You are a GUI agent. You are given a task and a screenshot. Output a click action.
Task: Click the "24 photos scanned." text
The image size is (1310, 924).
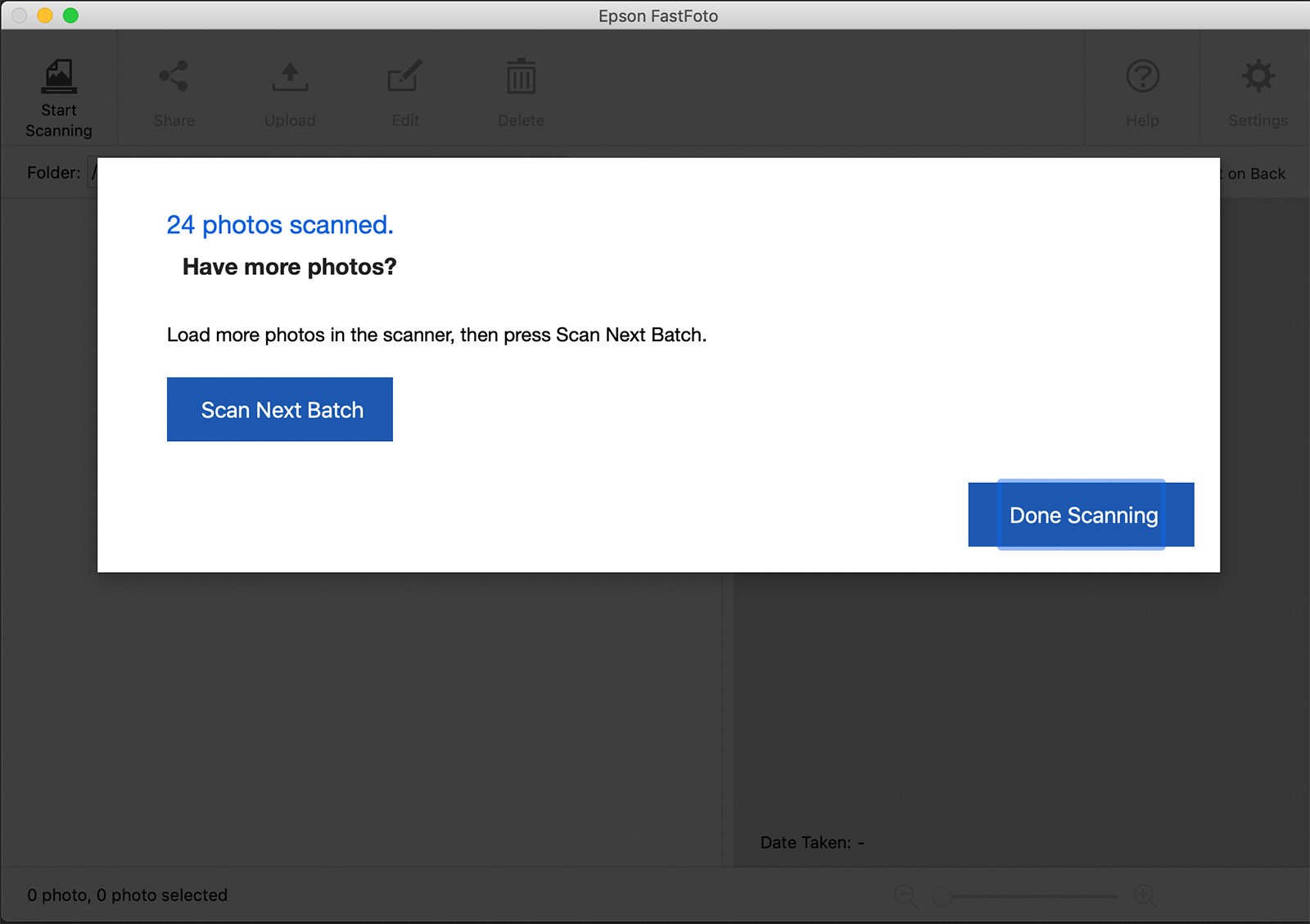click(280, 225)
